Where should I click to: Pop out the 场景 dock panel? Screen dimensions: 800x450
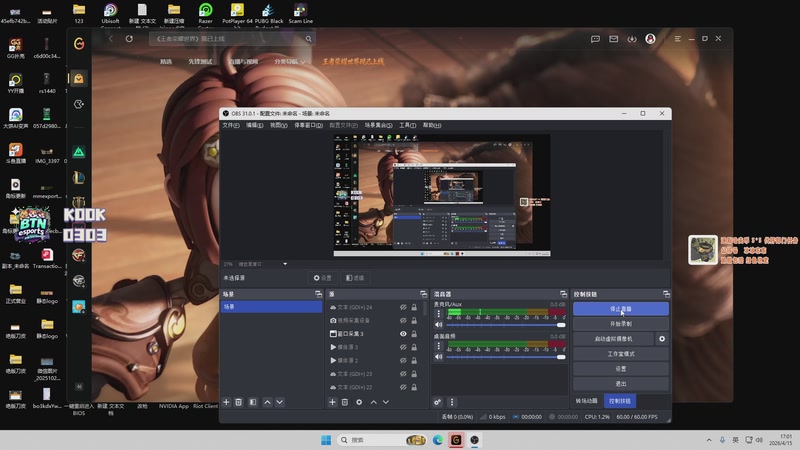pos(318,294)
